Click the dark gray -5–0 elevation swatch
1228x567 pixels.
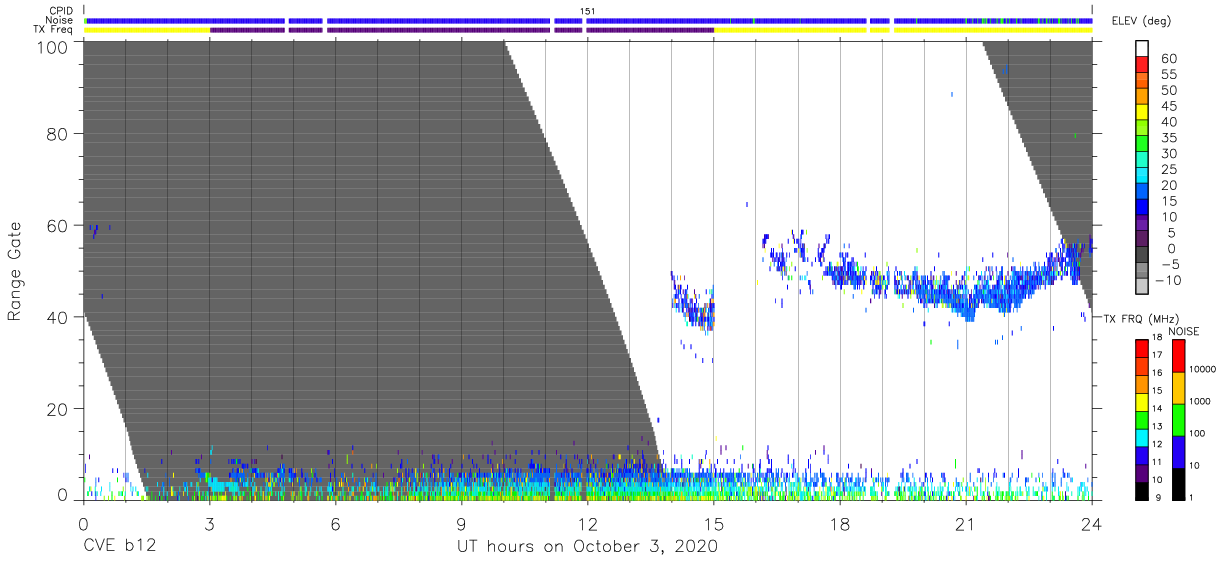pos(1142,256)
